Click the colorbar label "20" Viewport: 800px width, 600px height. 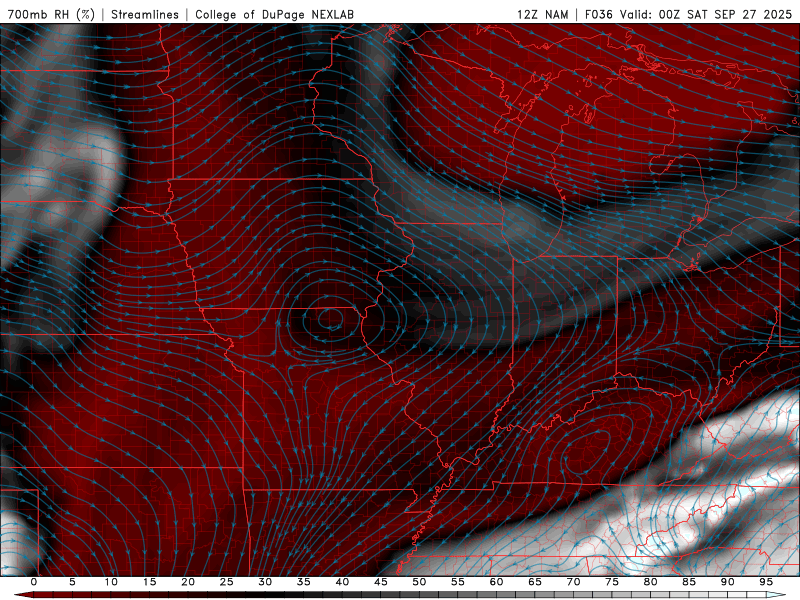point(188,582)
